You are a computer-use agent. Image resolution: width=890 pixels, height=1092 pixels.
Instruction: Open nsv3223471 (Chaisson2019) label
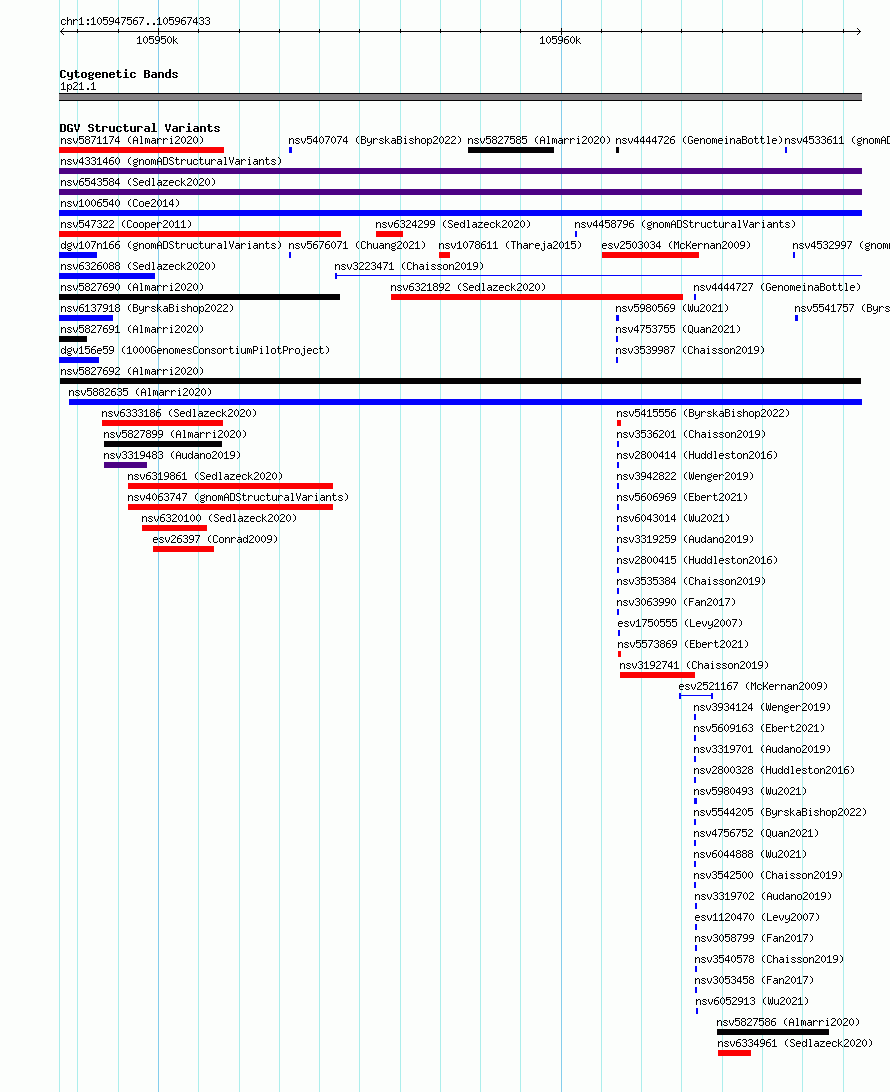click(x=409, y=266)
